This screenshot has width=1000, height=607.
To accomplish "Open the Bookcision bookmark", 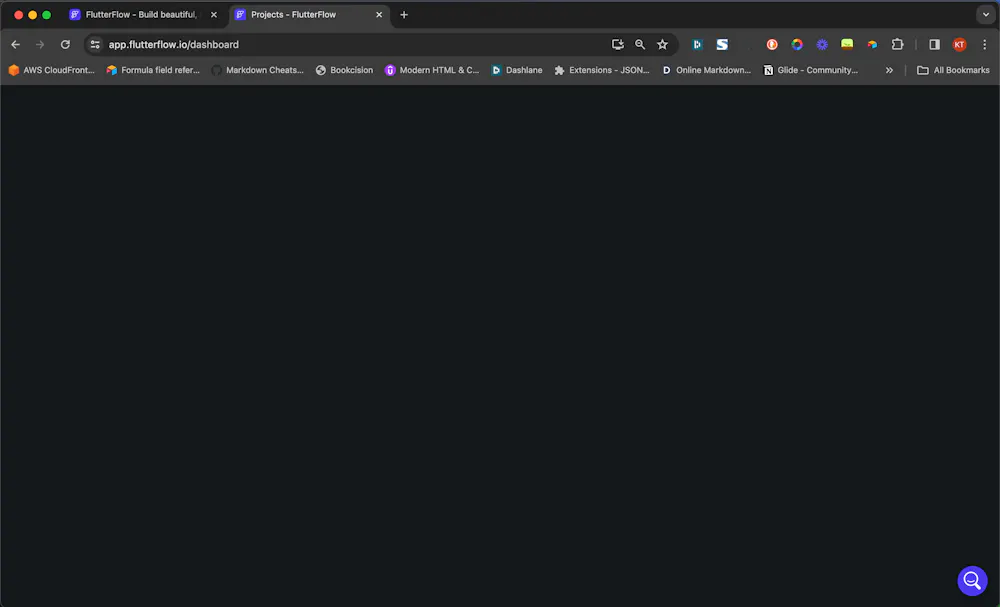I will [x=344, y=70].
